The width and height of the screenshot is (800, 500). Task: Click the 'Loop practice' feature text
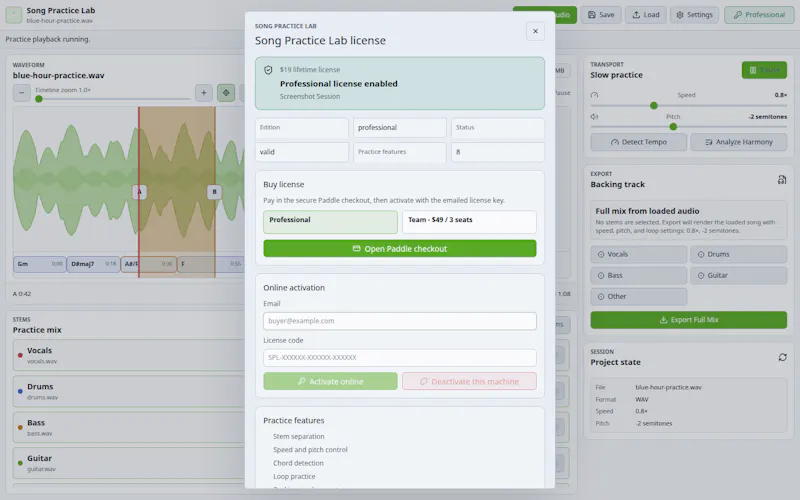coord(294,476)
